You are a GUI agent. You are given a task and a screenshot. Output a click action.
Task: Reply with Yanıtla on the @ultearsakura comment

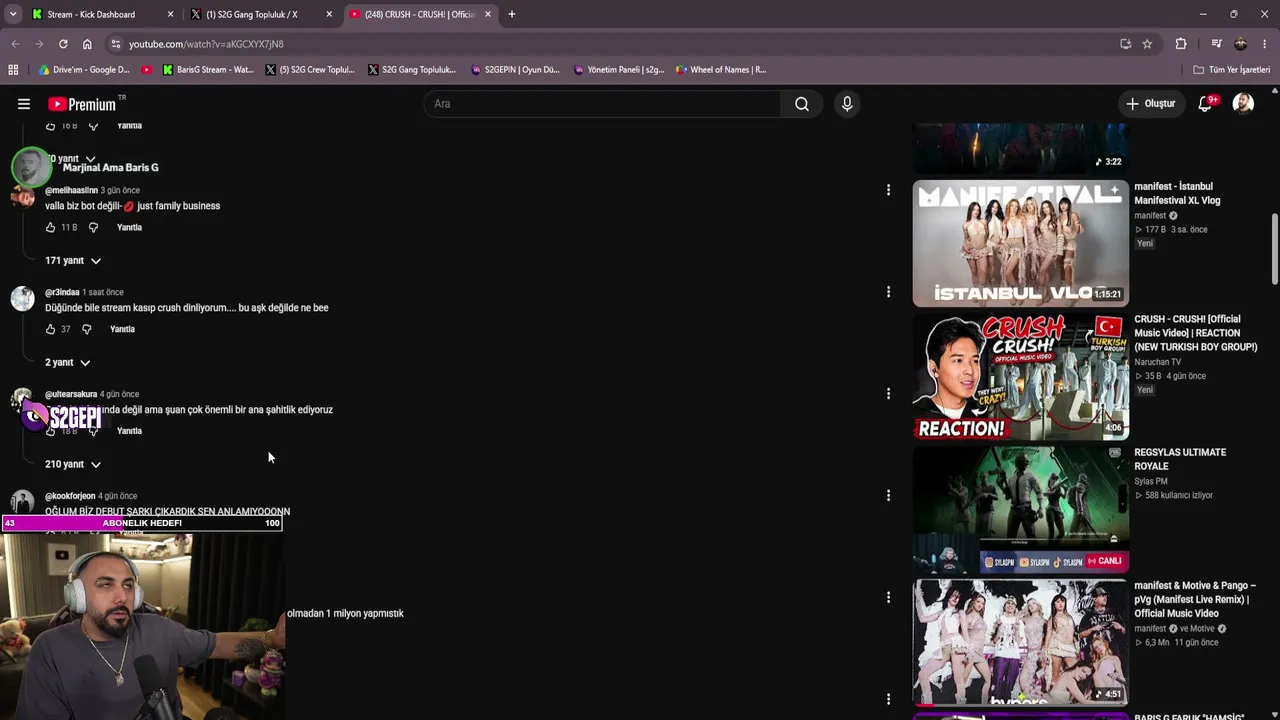point(129,431)
